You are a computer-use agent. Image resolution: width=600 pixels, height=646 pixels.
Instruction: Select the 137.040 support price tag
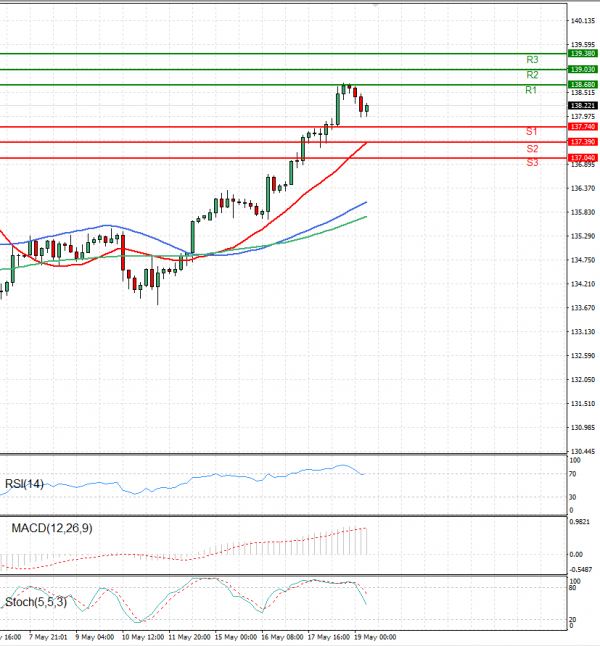tap(582, 158)
